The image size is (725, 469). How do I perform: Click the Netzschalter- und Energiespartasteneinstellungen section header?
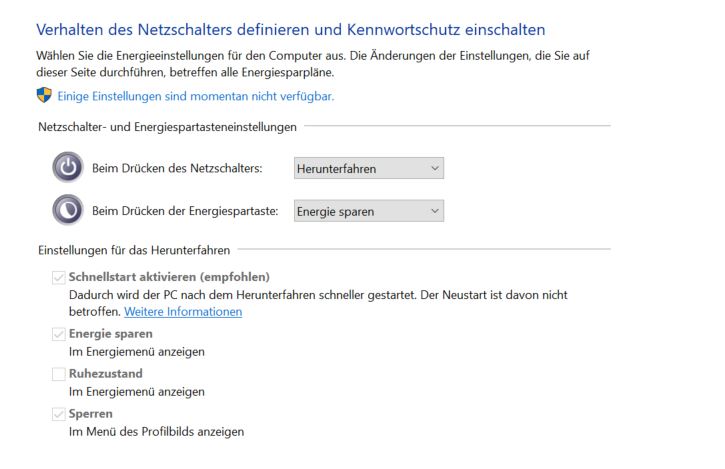pyautogui.click(x=167, y=127)
